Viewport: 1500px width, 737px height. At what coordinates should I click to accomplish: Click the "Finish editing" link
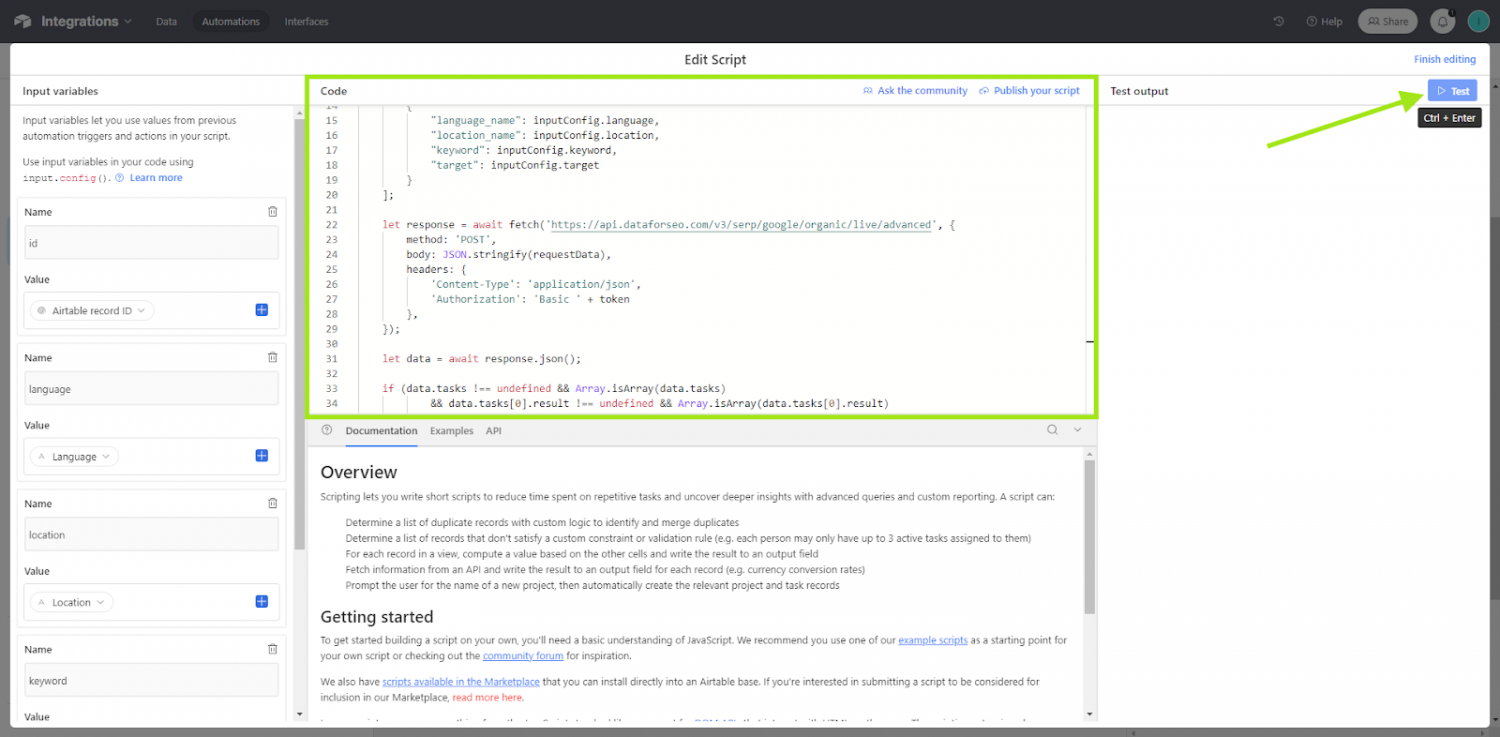(x=1445, y=59)
